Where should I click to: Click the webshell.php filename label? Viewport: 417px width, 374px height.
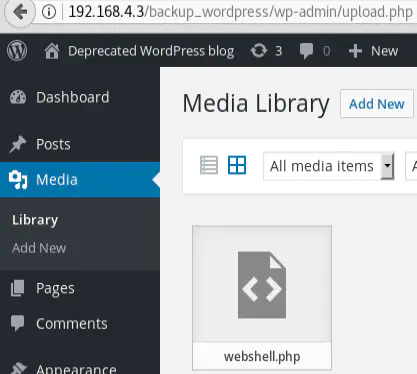262,357
